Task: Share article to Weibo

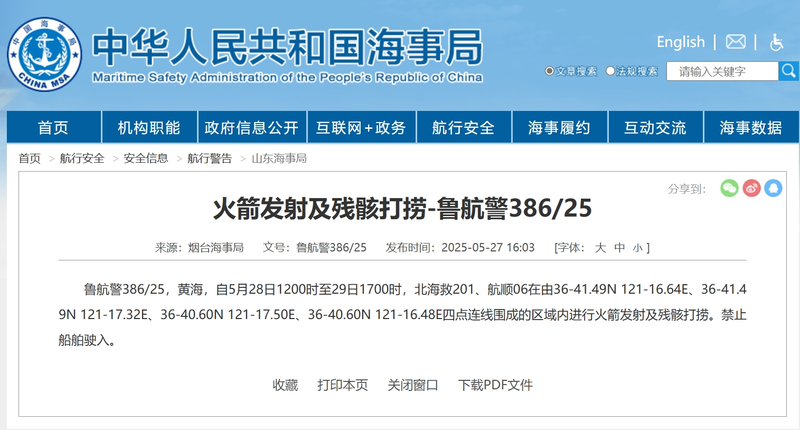Action: (751, 188)
